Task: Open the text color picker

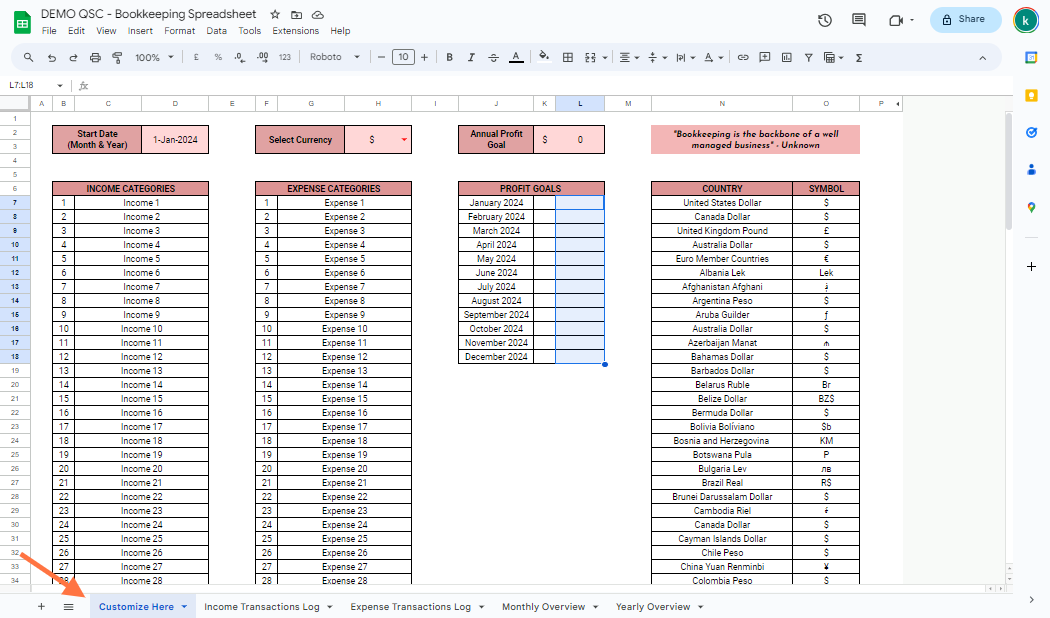Action: click(516, 58)
